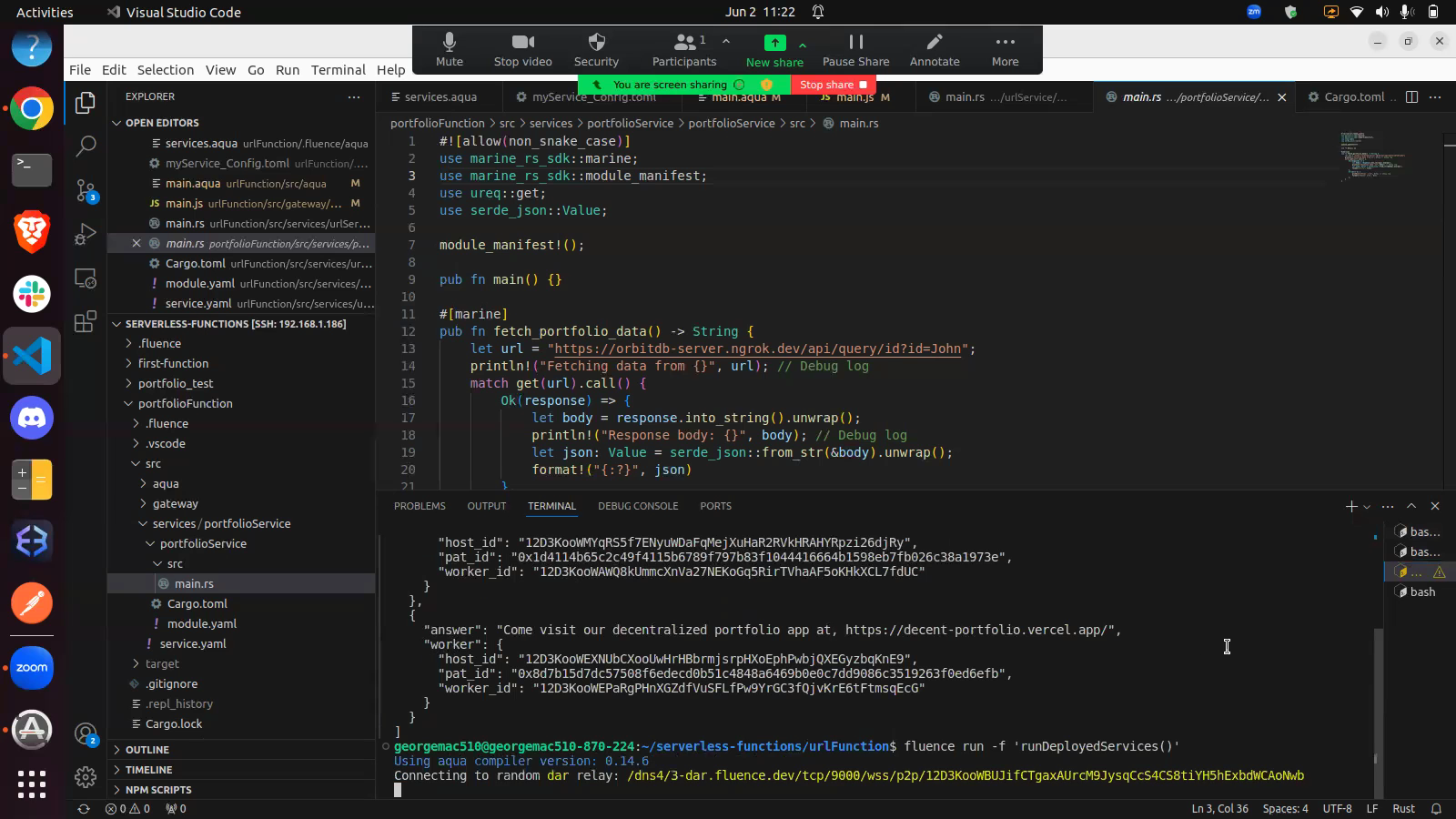The width and height of the screenshot is (1456, 819).
Task: Open Participants in Zoom toolbar
Action: pos(684,49)
